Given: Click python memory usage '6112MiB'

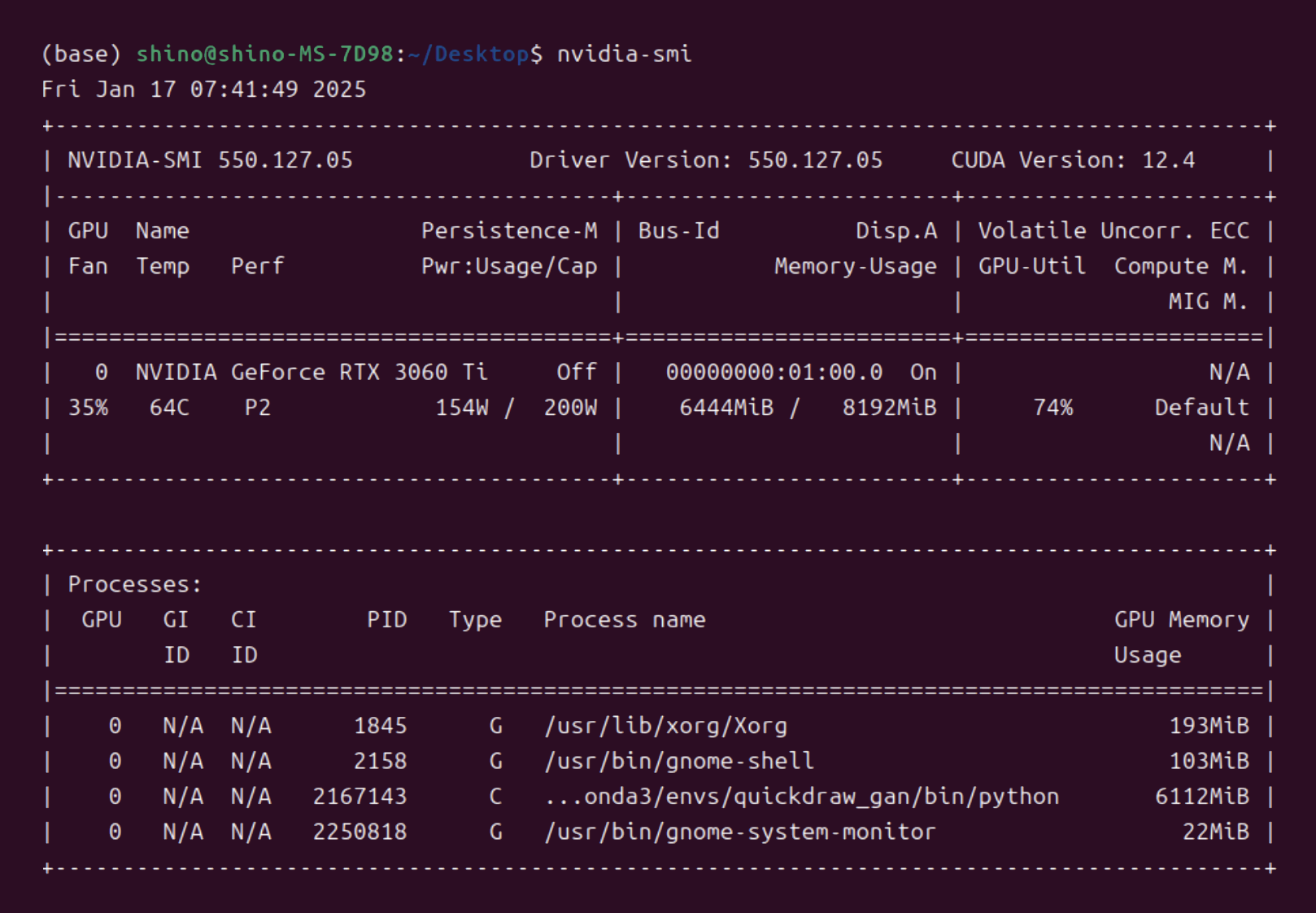Looking at the screenshot, I should click(1202, 796).
